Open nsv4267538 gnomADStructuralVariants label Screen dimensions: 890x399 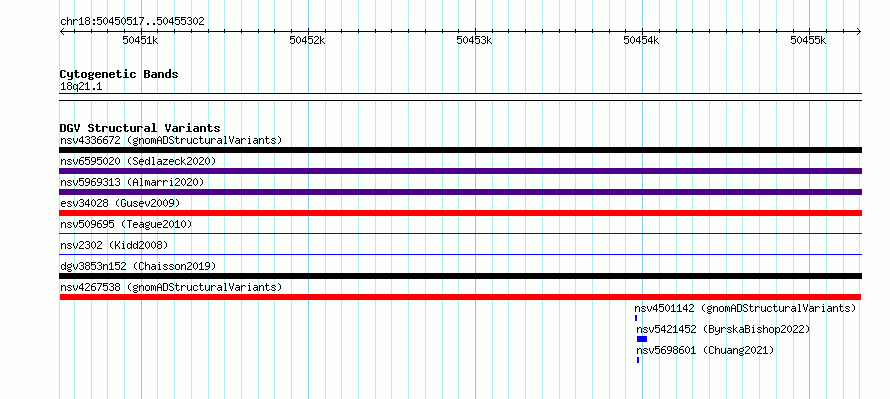click(171, 287)
